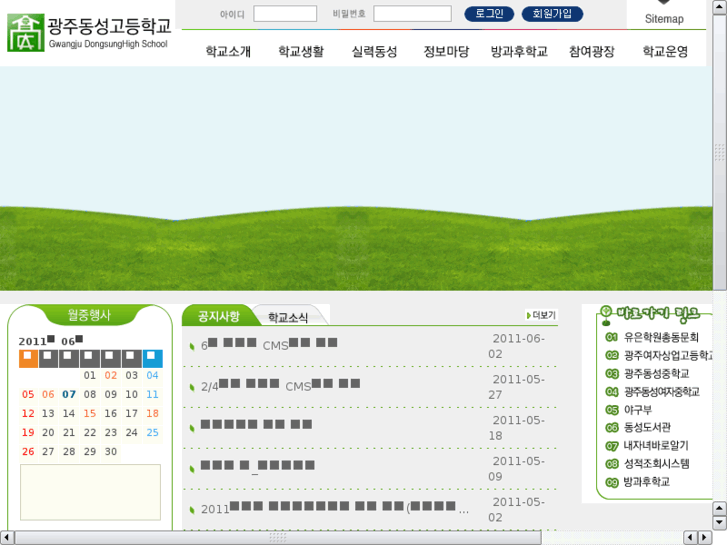The width and height of the screenshot is (727, 545).
Task: Open the 학교운영 menu
Action: [x=665, y=51]
